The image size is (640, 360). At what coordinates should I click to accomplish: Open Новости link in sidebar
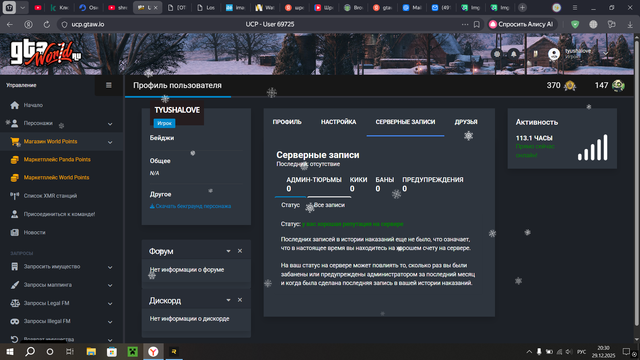[34, 233]
